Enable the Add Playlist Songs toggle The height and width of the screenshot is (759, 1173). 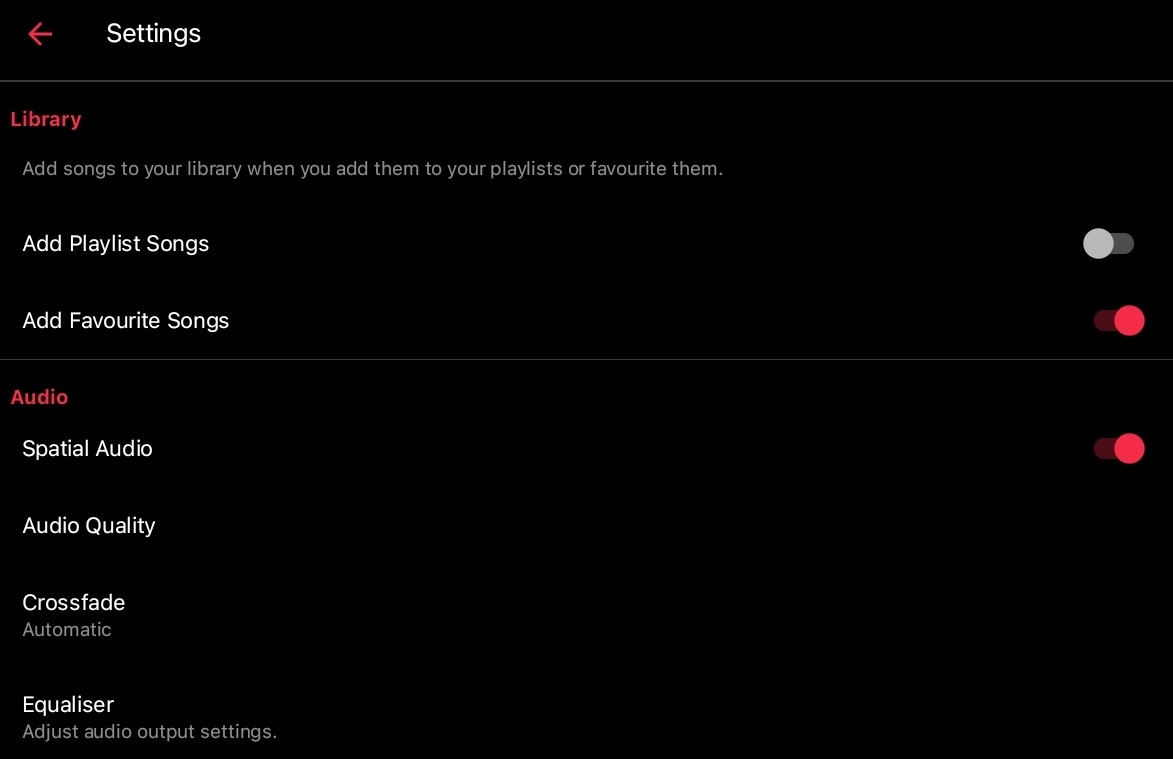click(x=1110, y=243)
